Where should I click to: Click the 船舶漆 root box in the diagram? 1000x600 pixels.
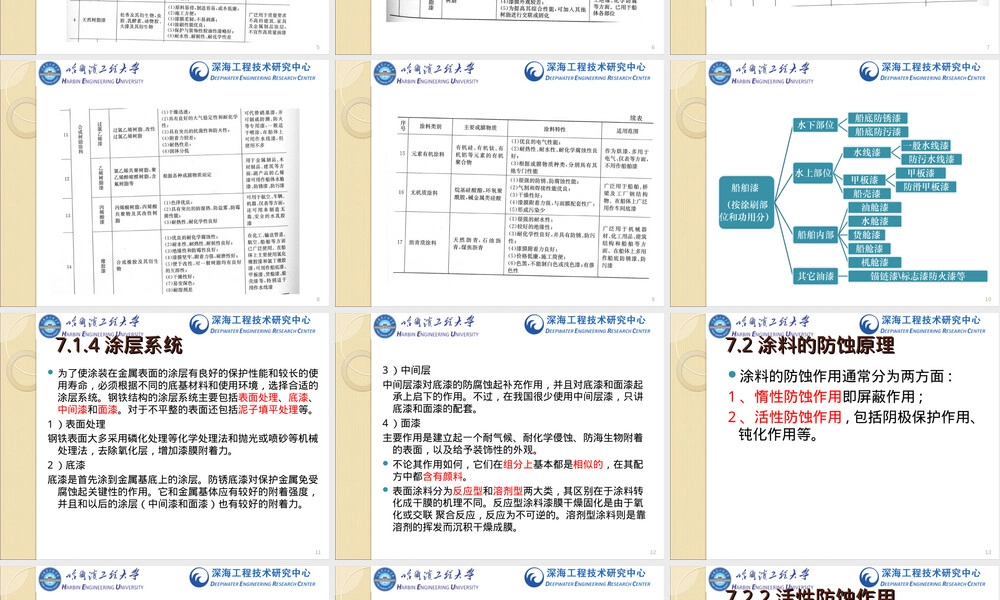(746, 202)
